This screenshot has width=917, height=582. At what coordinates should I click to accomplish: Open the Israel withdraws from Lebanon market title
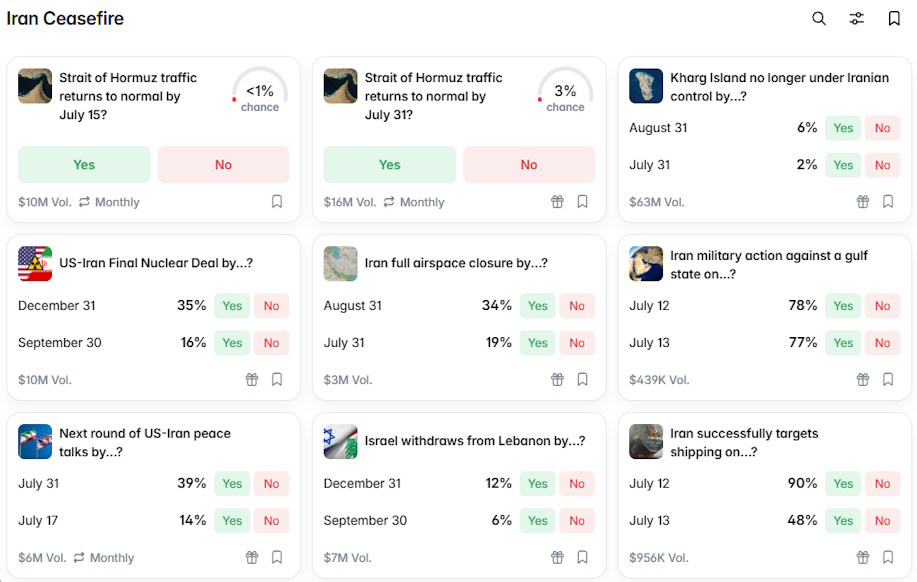[x=475, y=441]
